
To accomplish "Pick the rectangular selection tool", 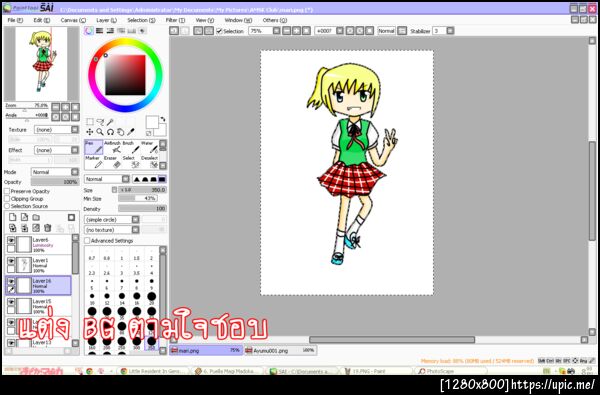I will (90, 122).
